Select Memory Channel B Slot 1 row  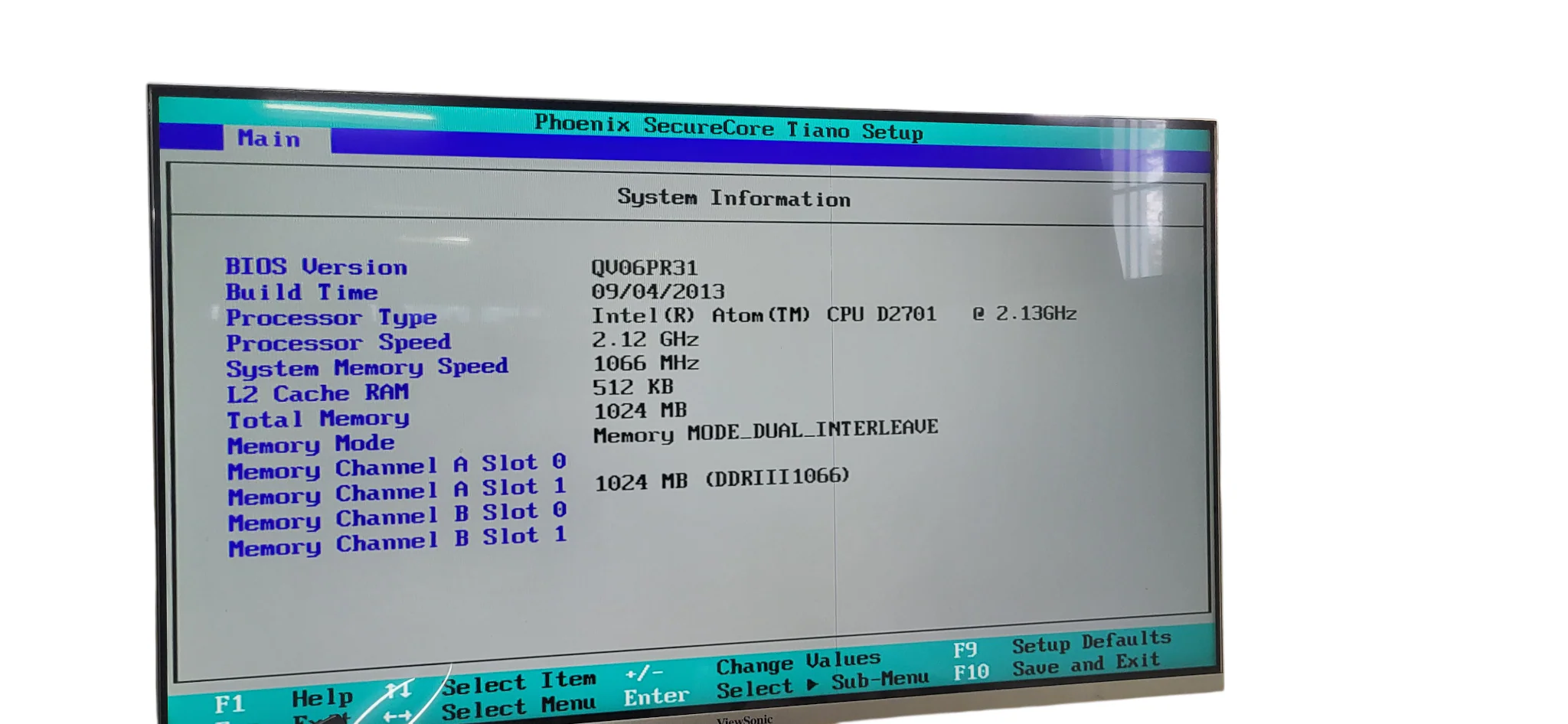point(397,541)
